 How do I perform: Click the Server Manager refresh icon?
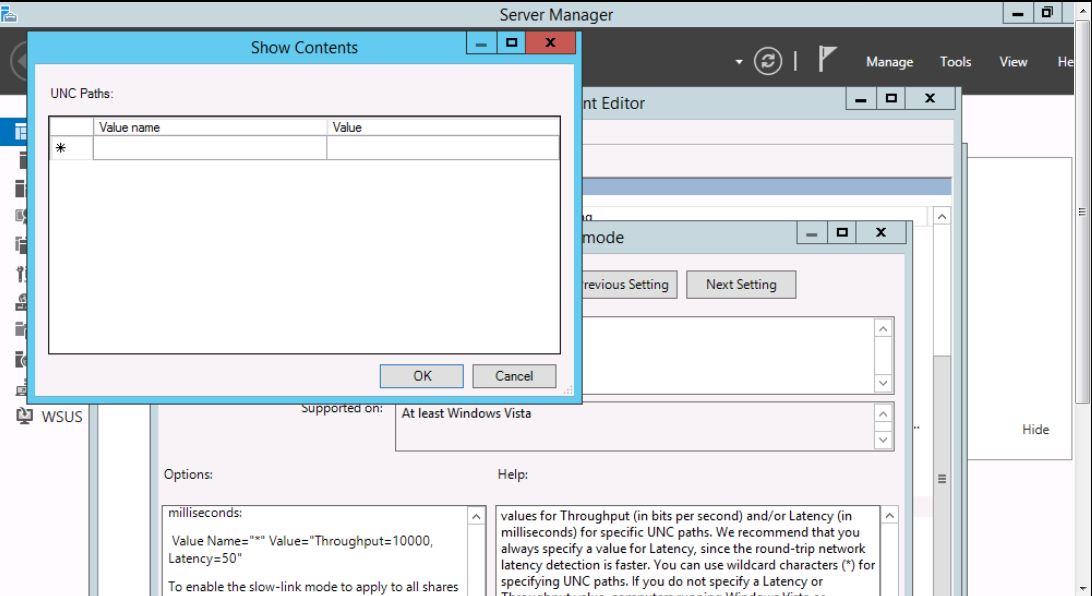pyautogui.click(x=771, y=61)
